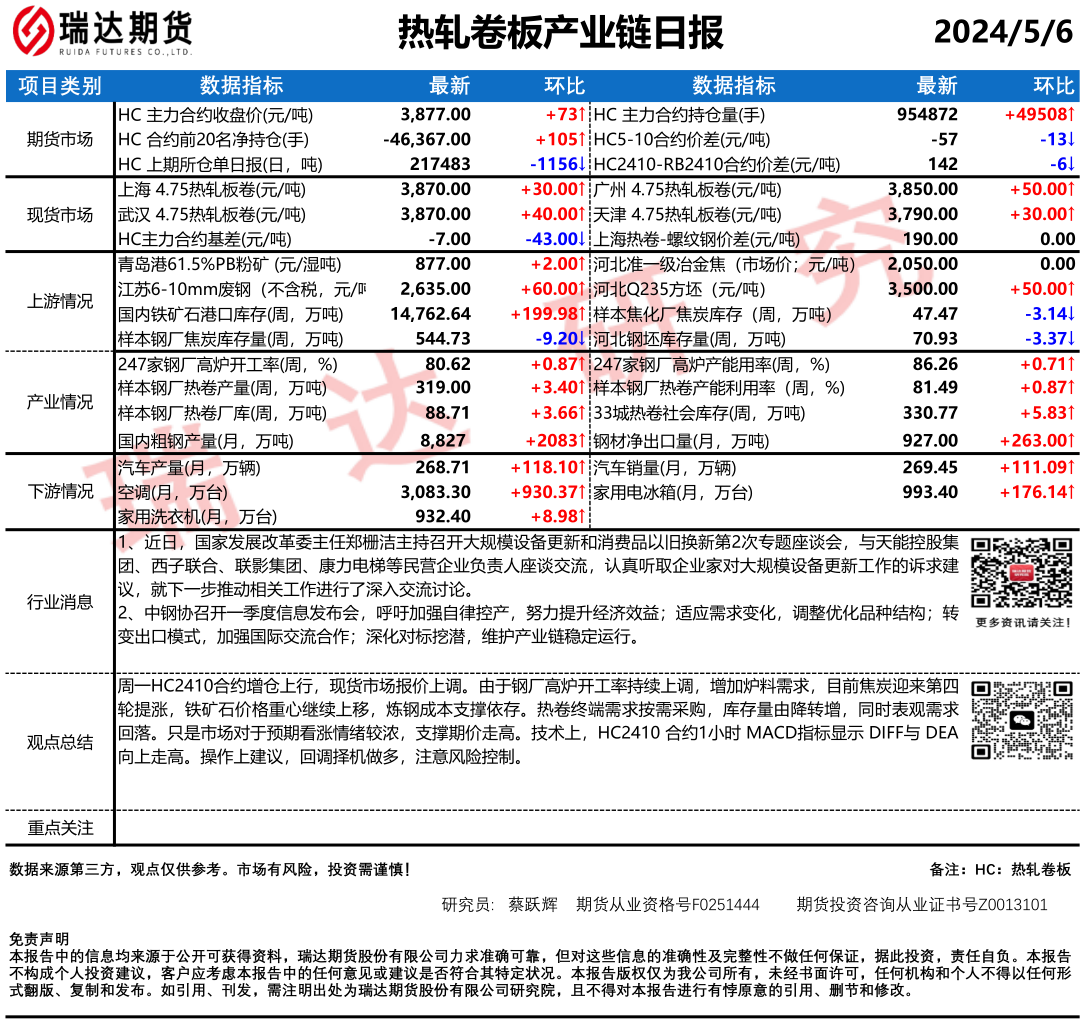Click the 空调 value 3,083.30
1084x1023 pixels.
(x=436, y=492)
